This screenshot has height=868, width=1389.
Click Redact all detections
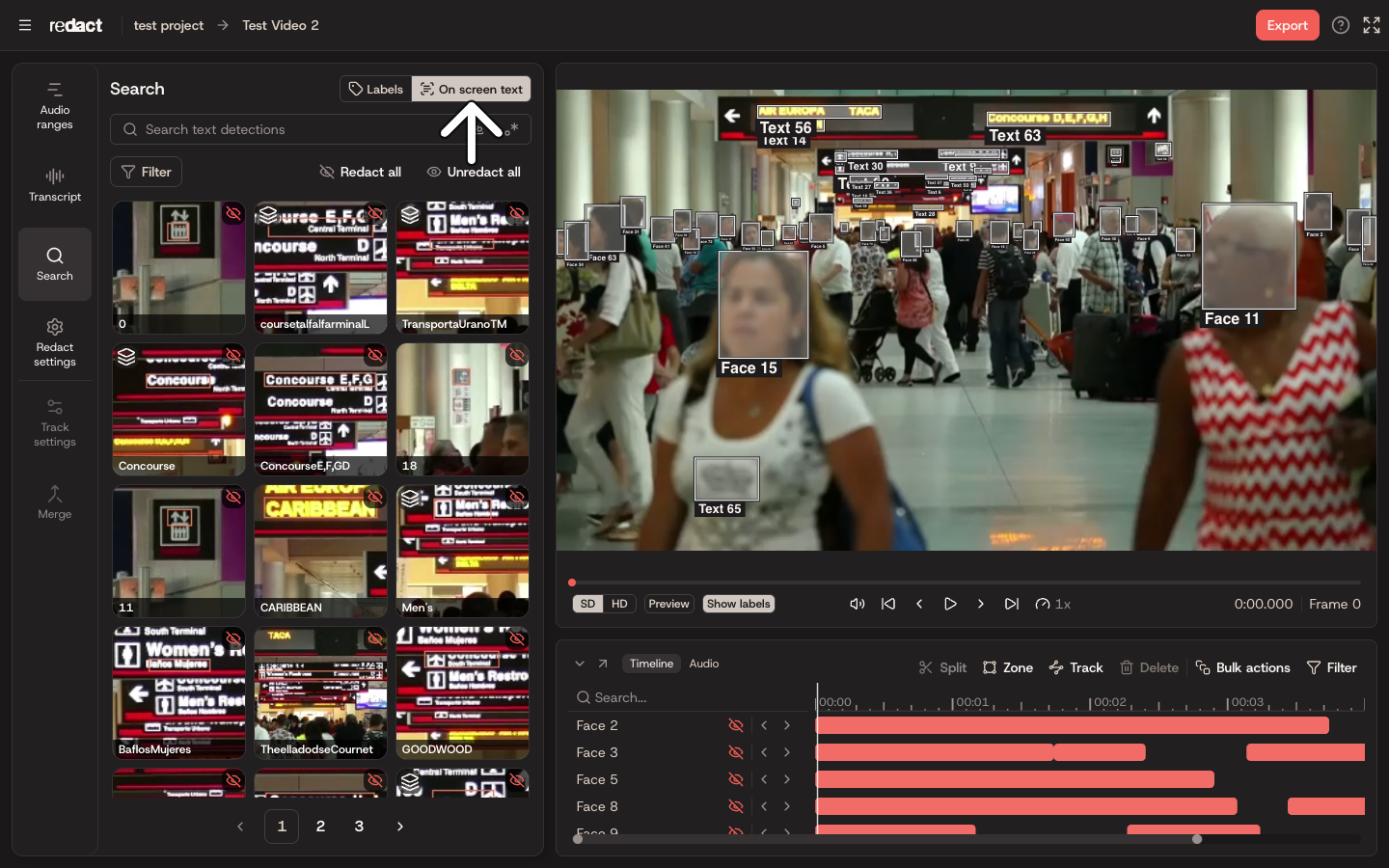(361, 172)
